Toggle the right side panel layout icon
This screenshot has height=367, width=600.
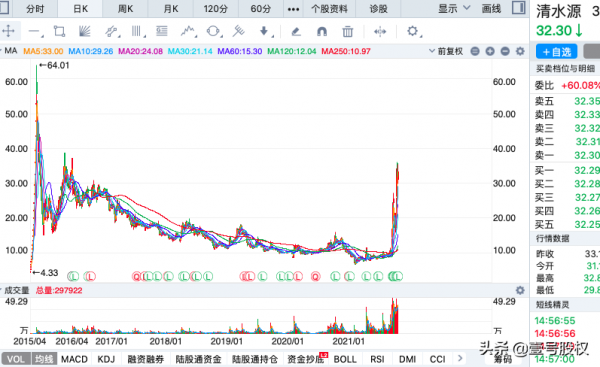[518, 8]
